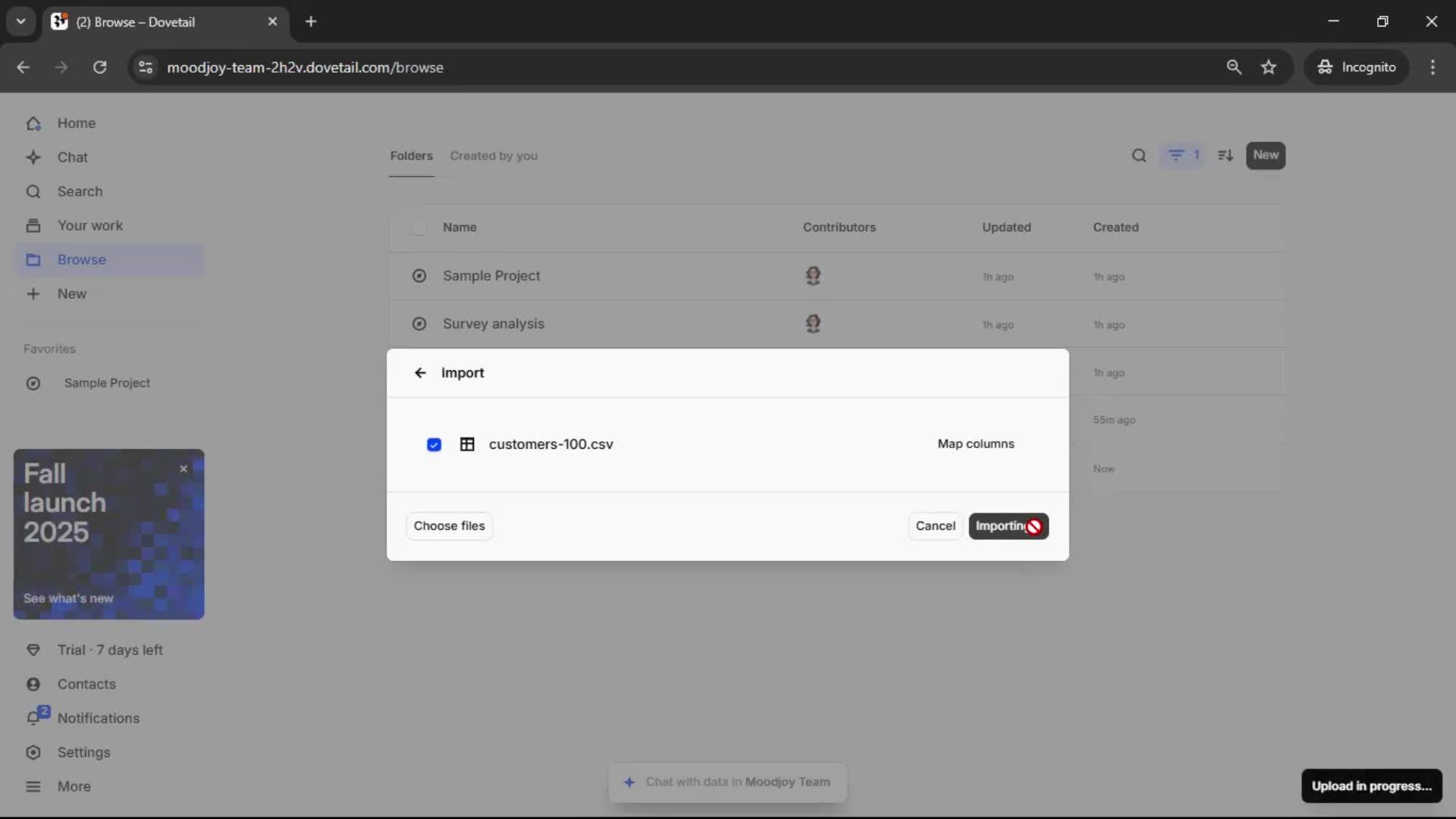1456x819 pixels.
Task: Toggle the select-all checkbox in Name header
Action: tap(419, 227)
